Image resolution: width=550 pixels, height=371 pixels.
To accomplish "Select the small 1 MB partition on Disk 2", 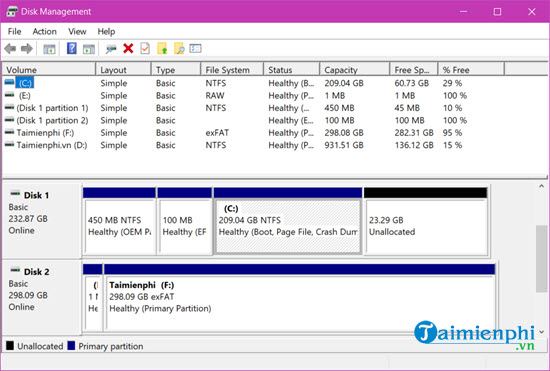I will (93, 298).
